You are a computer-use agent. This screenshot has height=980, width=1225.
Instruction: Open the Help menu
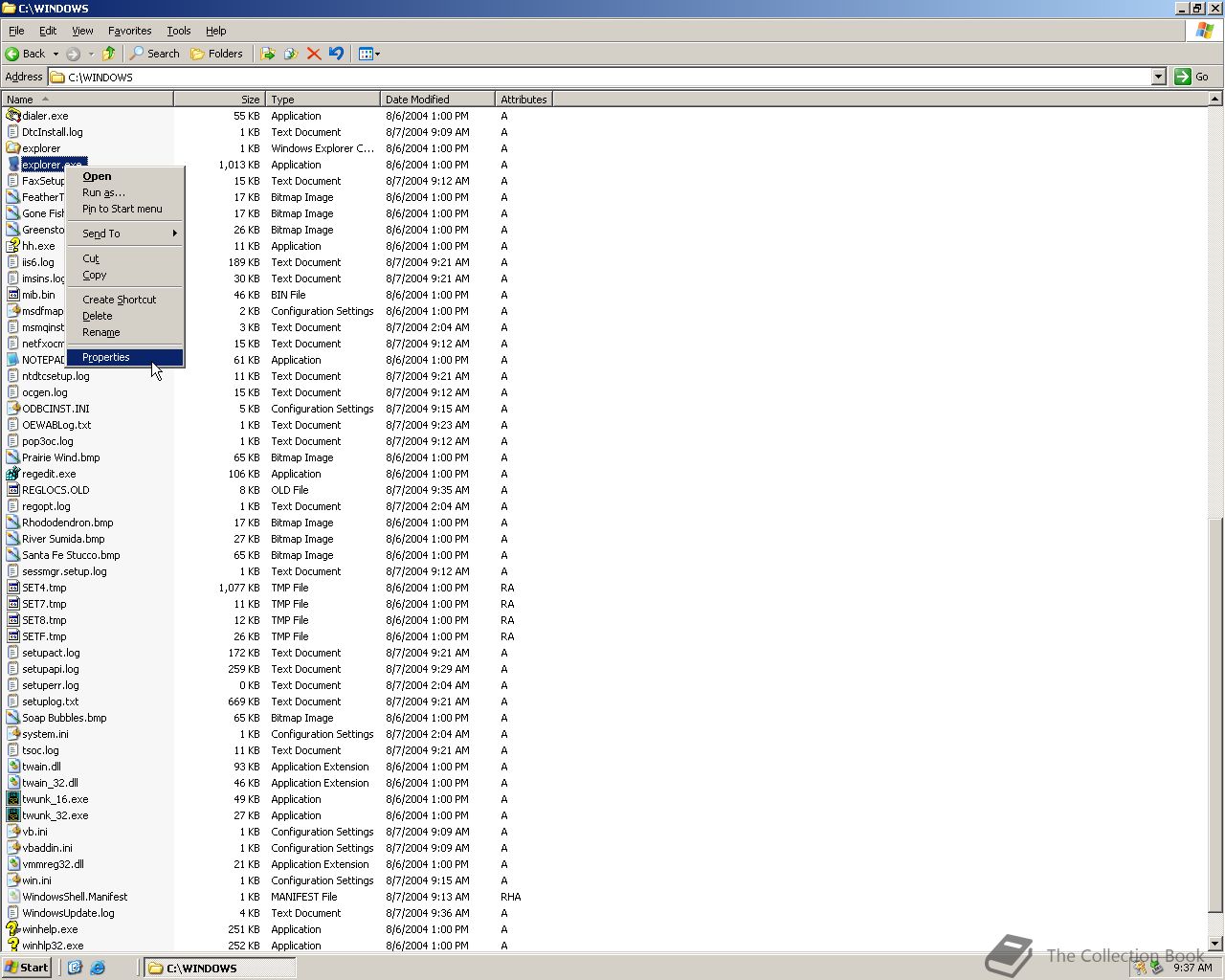pyautogui.click(x=216, y=31)
